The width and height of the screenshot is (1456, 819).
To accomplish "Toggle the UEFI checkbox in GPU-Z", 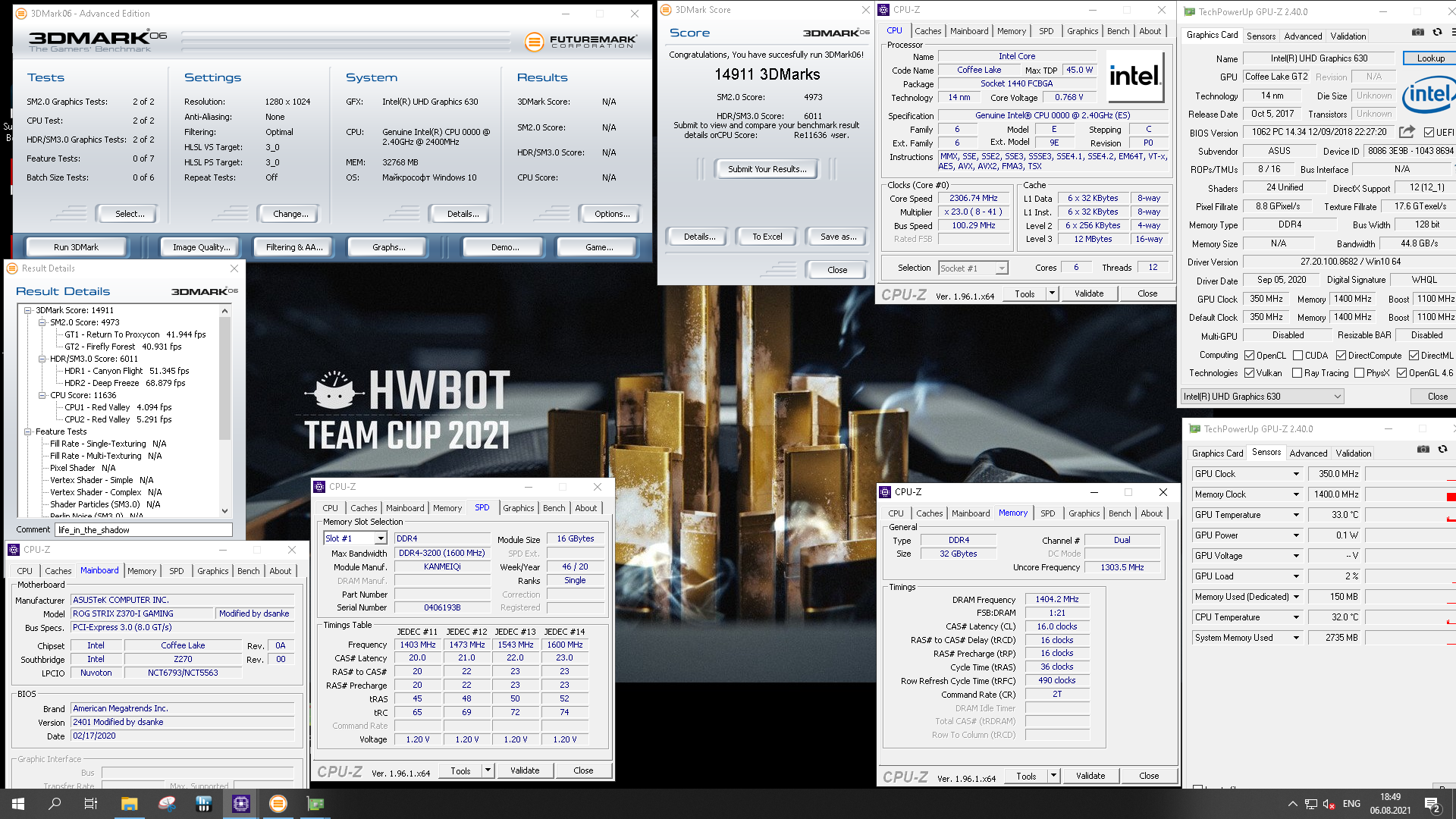I will pyautogui.click(x=1429, y=133).
